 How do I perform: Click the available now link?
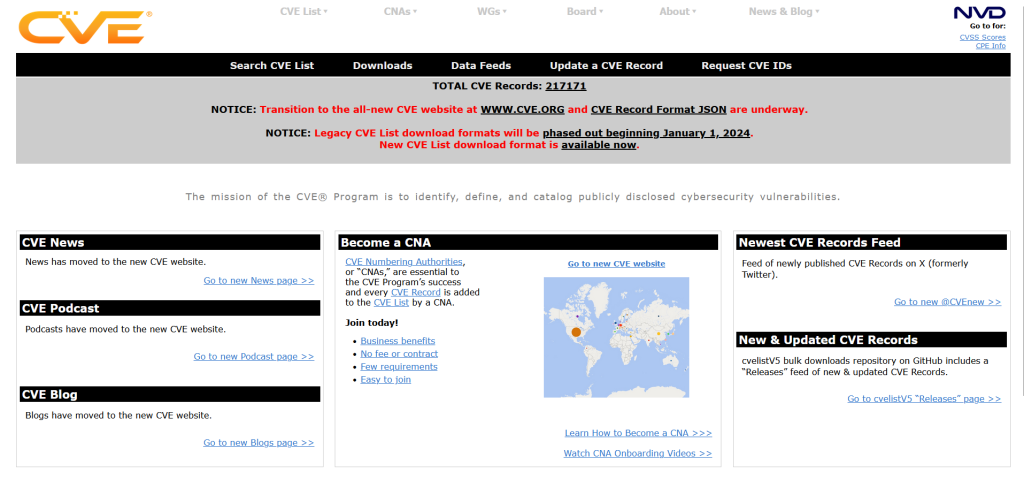click(x=599, y=144)
